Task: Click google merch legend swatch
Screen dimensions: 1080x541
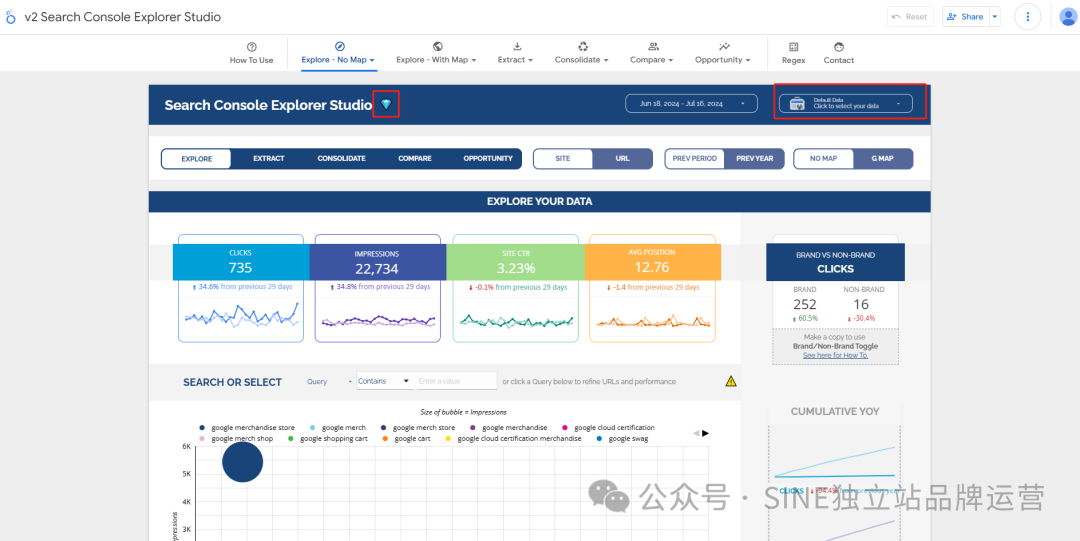Action: (x=313, y=428)
